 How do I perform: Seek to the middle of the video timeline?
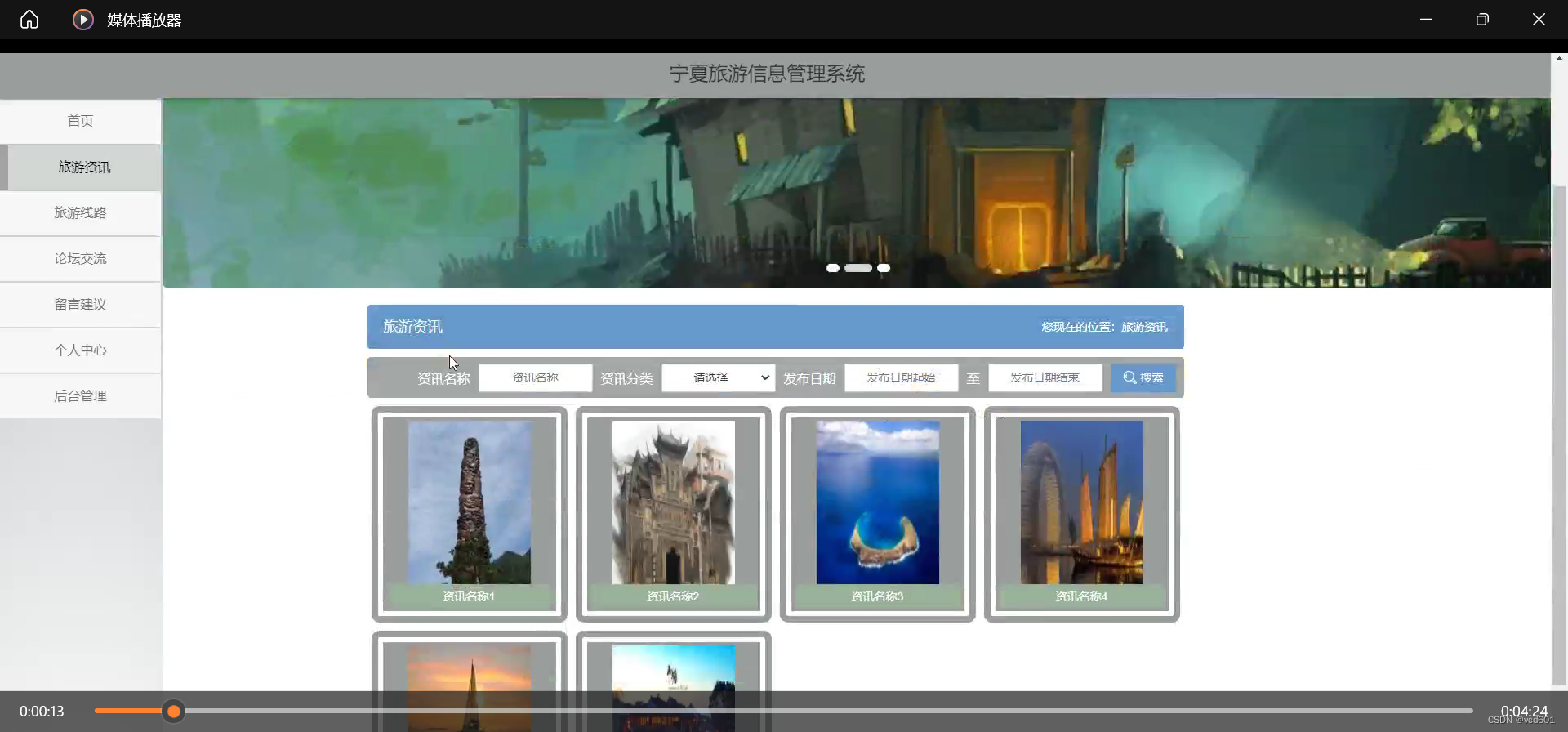click(784, 712)
